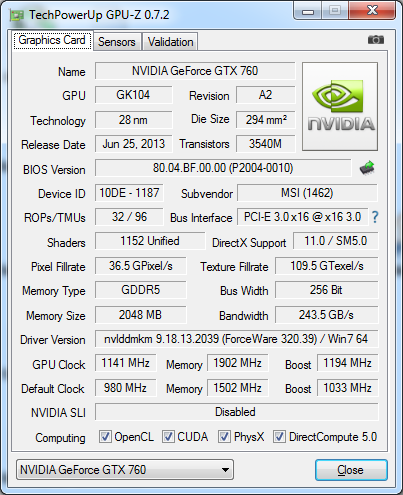Image resolution: width=403 pixels, height=495 pixels.
Task: Click the DirectX Support value 11.0 / SM5.0
Action: pos(336,241)
